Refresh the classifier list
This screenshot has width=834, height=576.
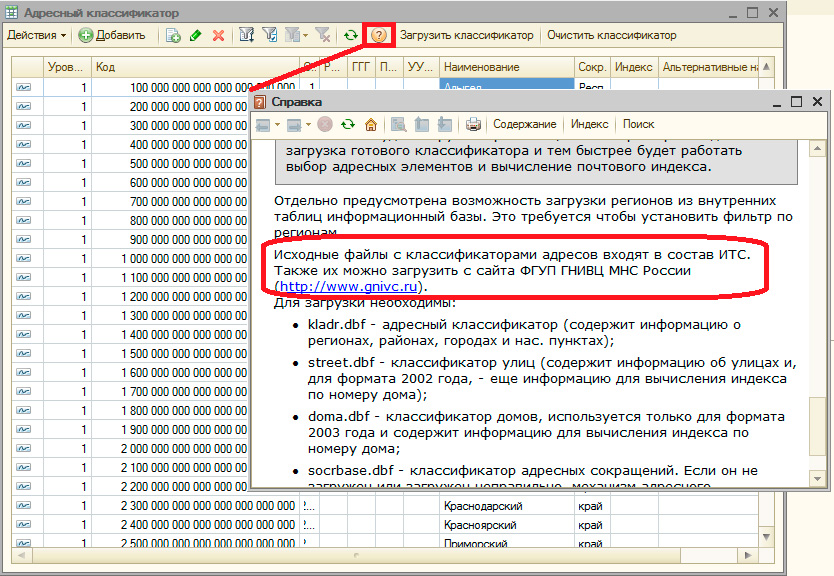click(x=350, y=35)
